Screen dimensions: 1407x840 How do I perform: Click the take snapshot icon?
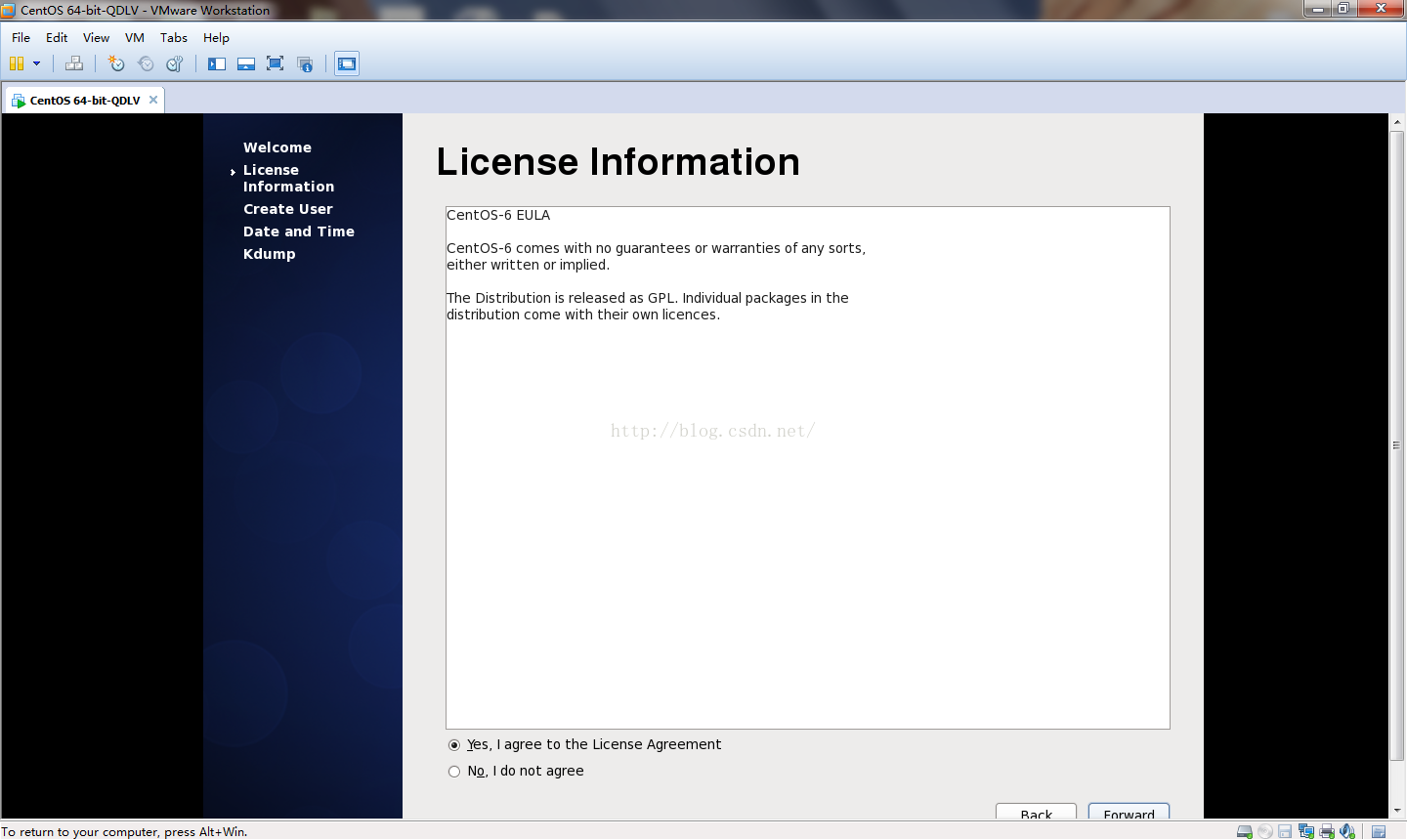pos(116,63)
